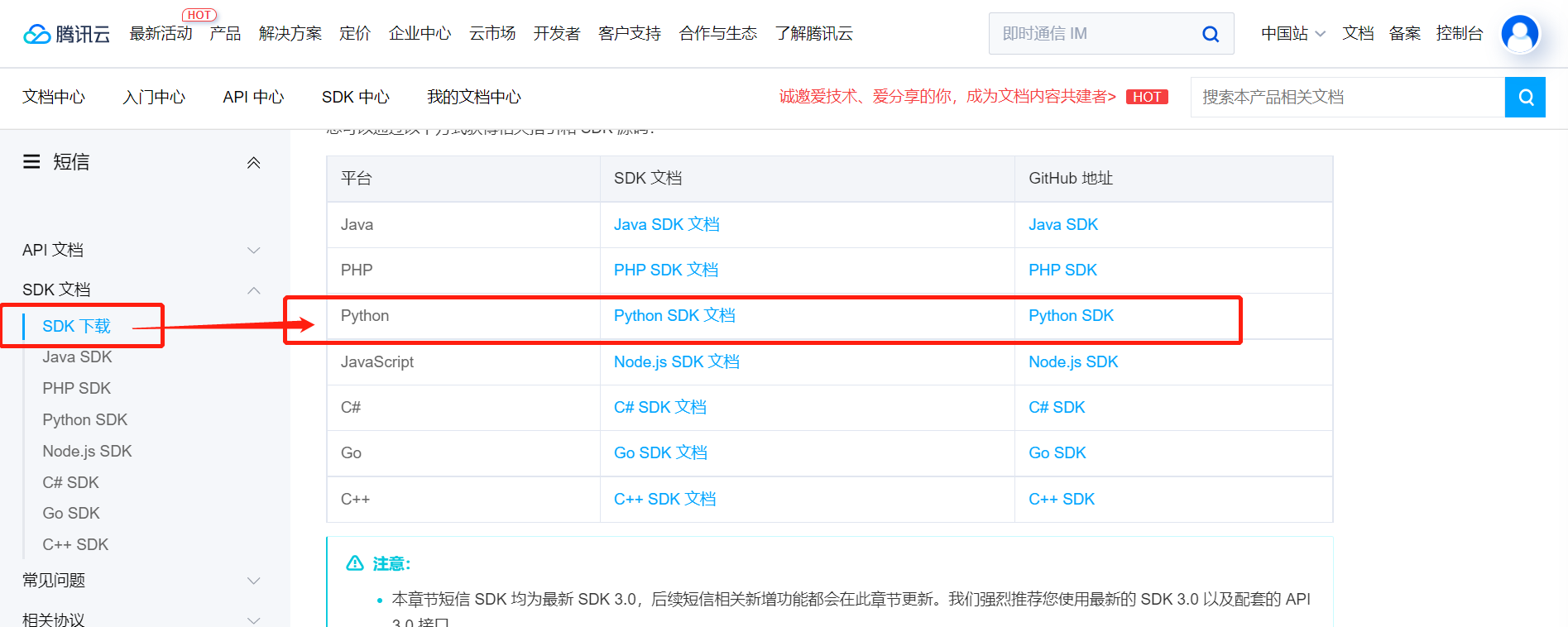Open the C# SDK 文档 link

(x=660, y=408)
